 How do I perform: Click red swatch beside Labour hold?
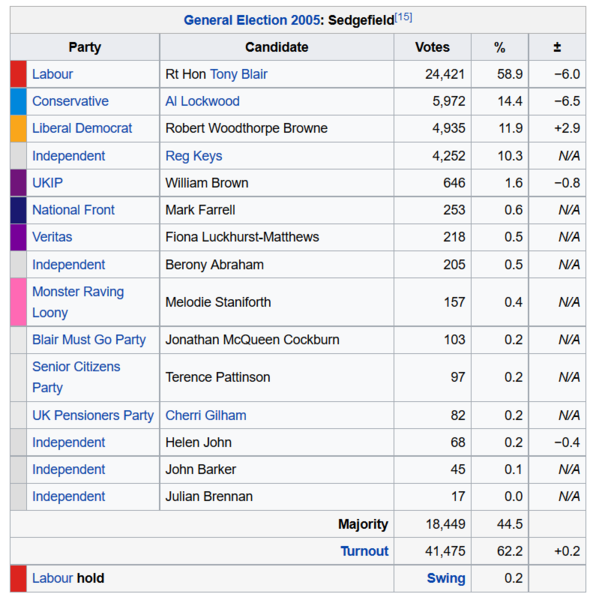tap(18, 579)
